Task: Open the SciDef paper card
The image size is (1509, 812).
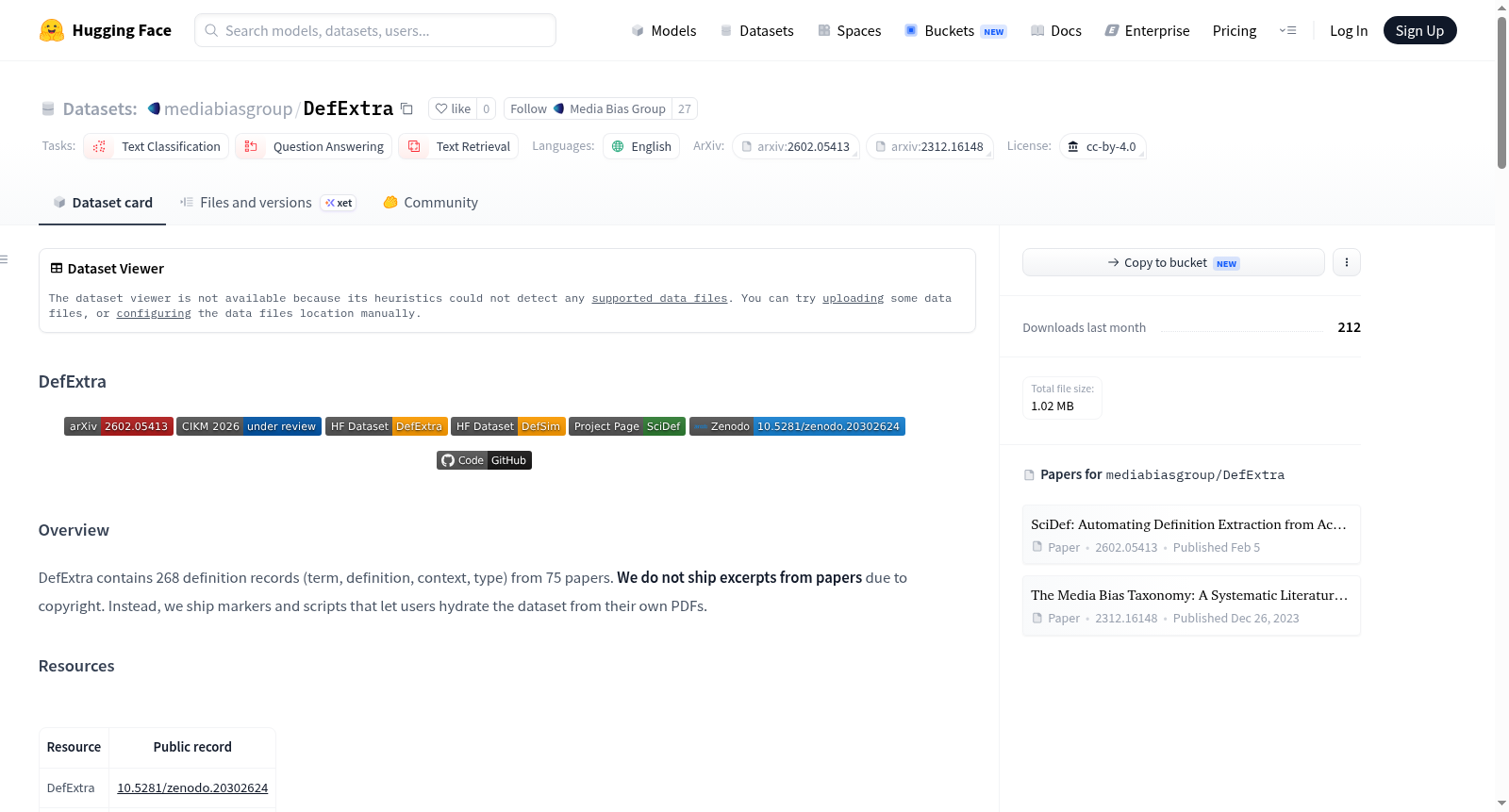Action: [1191, 535]
